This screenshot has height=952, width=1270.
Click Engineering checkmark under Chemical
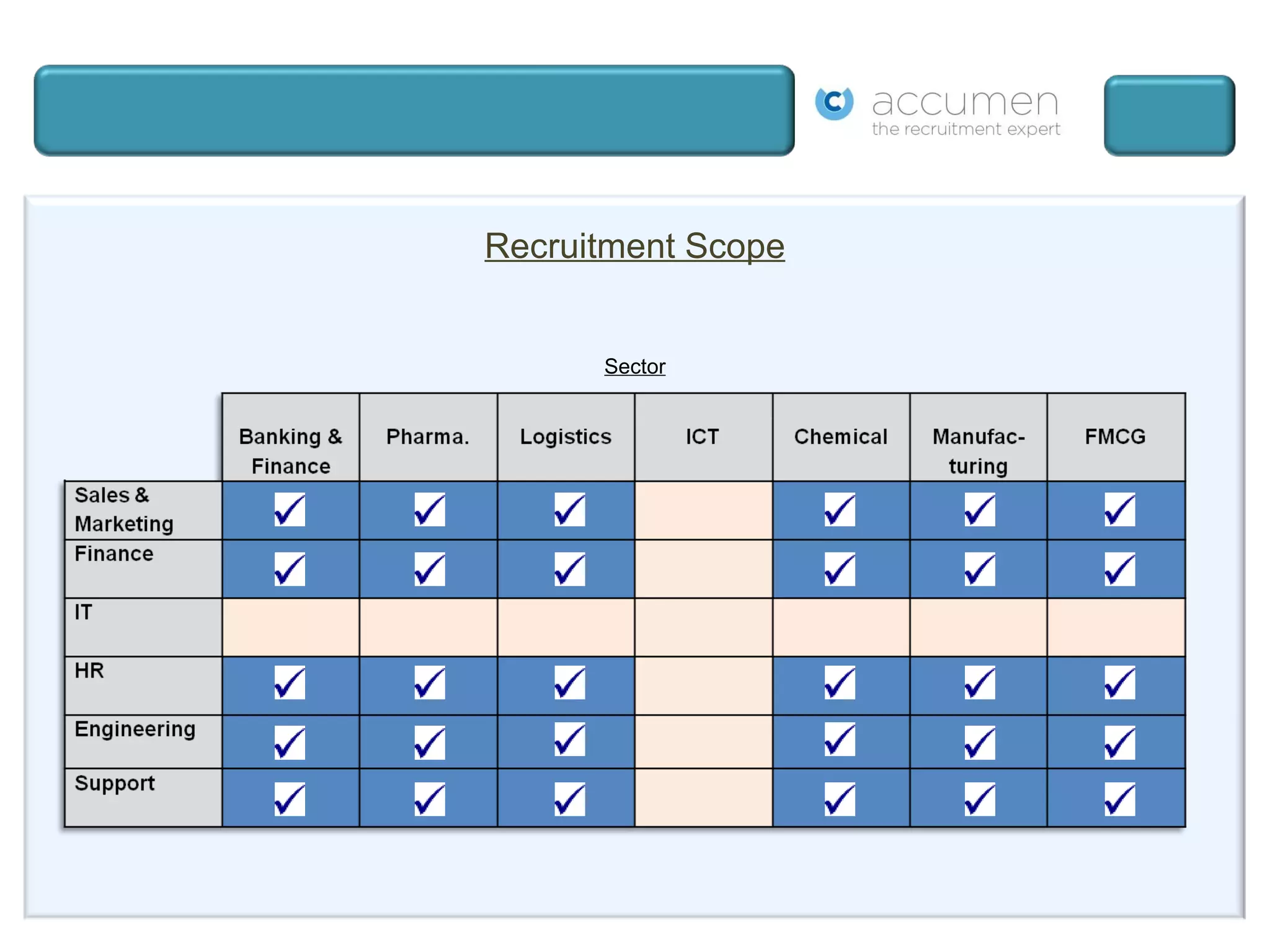click(x=840, y=739)
